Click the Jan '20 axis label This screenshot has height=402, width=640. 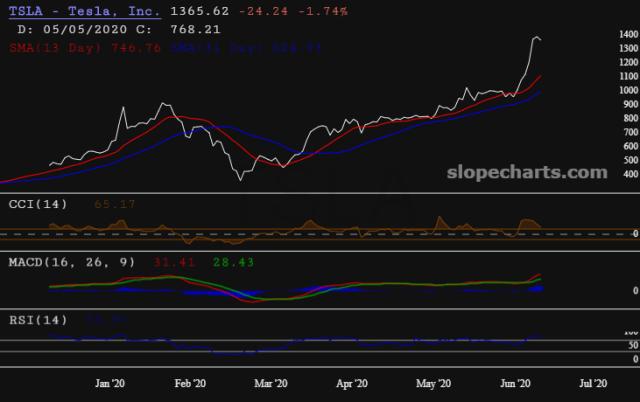coord(110,383)
